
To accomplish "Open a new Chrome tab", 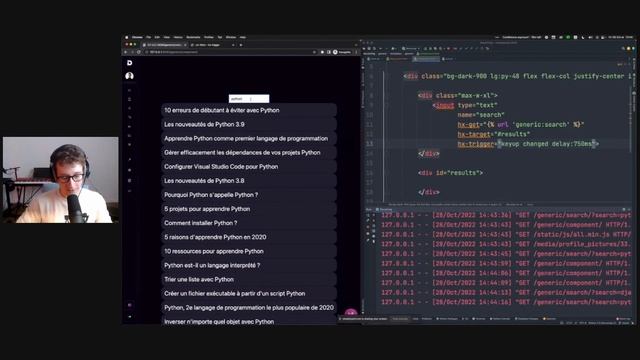I will (x=241, y=45).
